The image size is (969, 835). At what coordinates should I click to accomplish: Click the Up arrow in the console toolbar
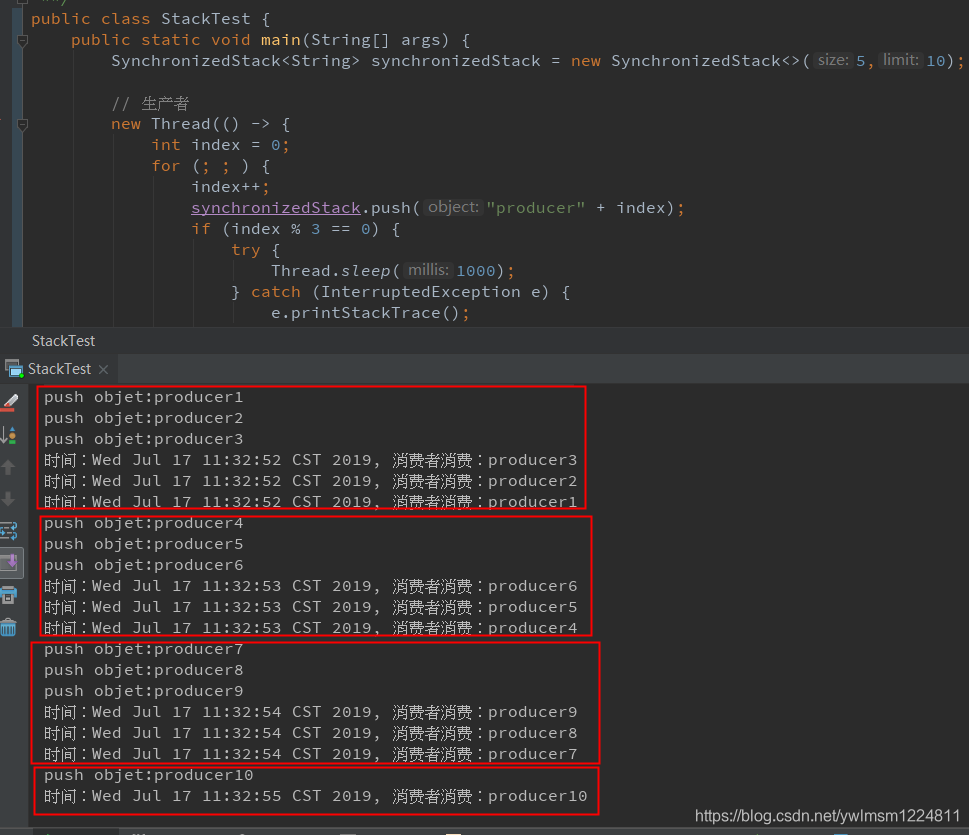(x=9, y=467)
